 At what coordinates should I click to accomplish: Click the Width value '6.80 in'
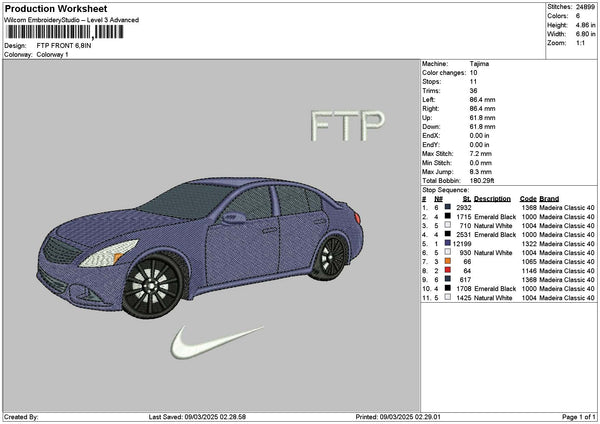[x=585, y=34]
